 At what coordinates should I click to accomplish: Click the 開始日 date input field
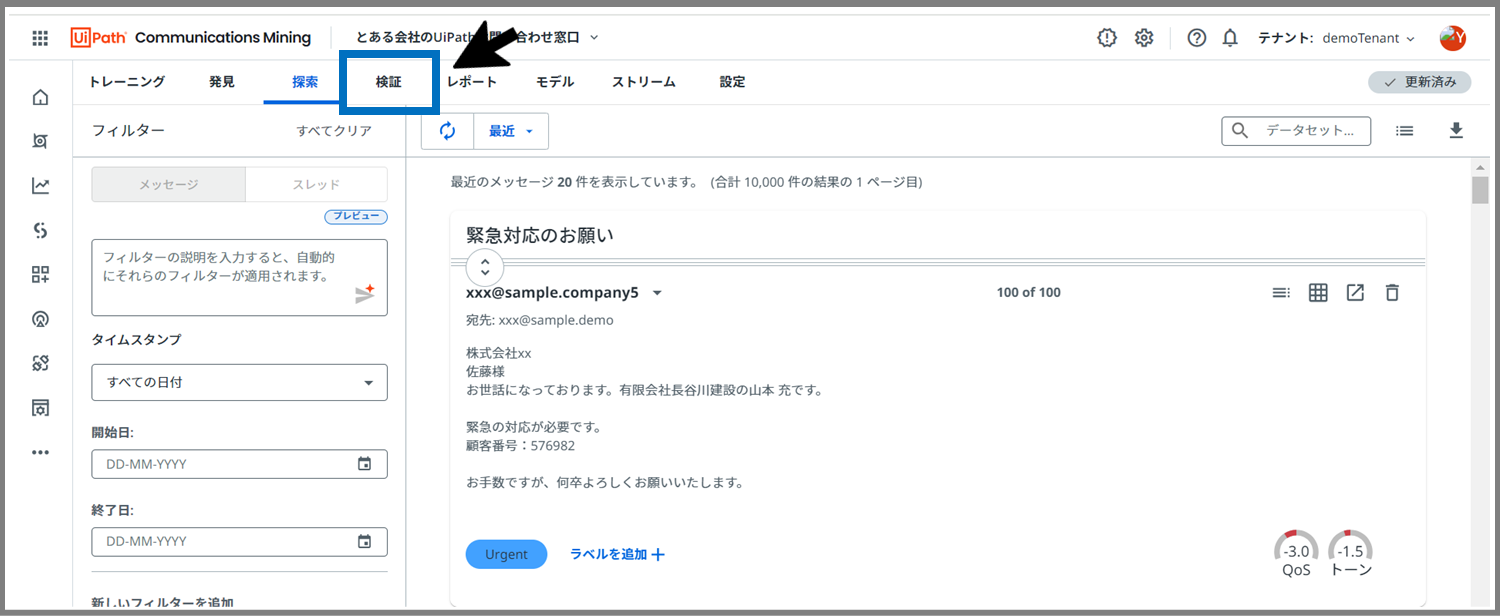(229, 464)
